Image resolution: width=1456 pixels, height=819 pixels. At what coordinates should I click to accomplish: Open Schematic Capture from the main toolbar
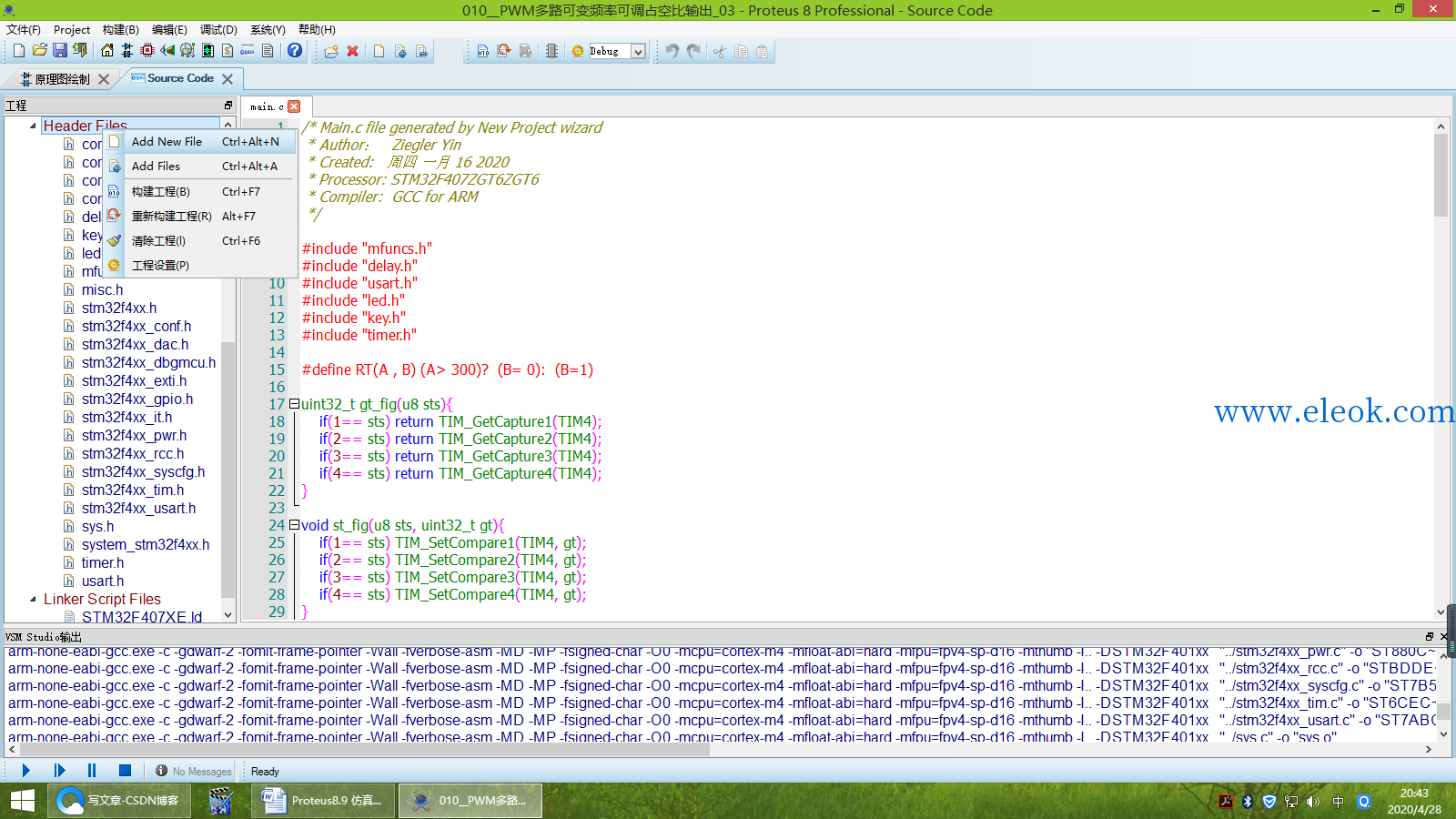click(127, 51)
